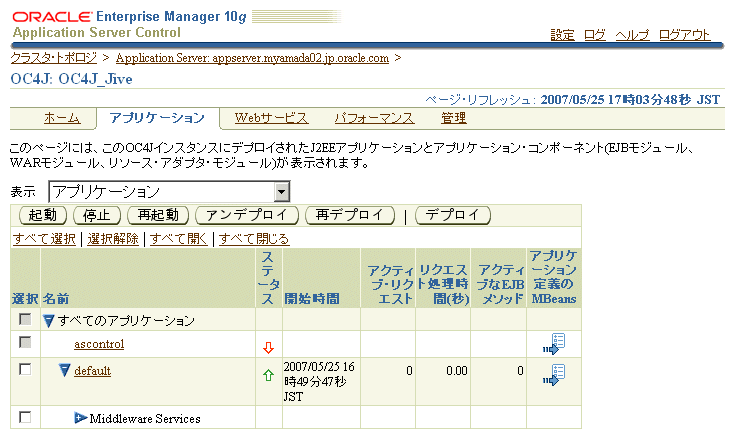
Task: Click the 再デプロイ button
Action: coord(350,215)
